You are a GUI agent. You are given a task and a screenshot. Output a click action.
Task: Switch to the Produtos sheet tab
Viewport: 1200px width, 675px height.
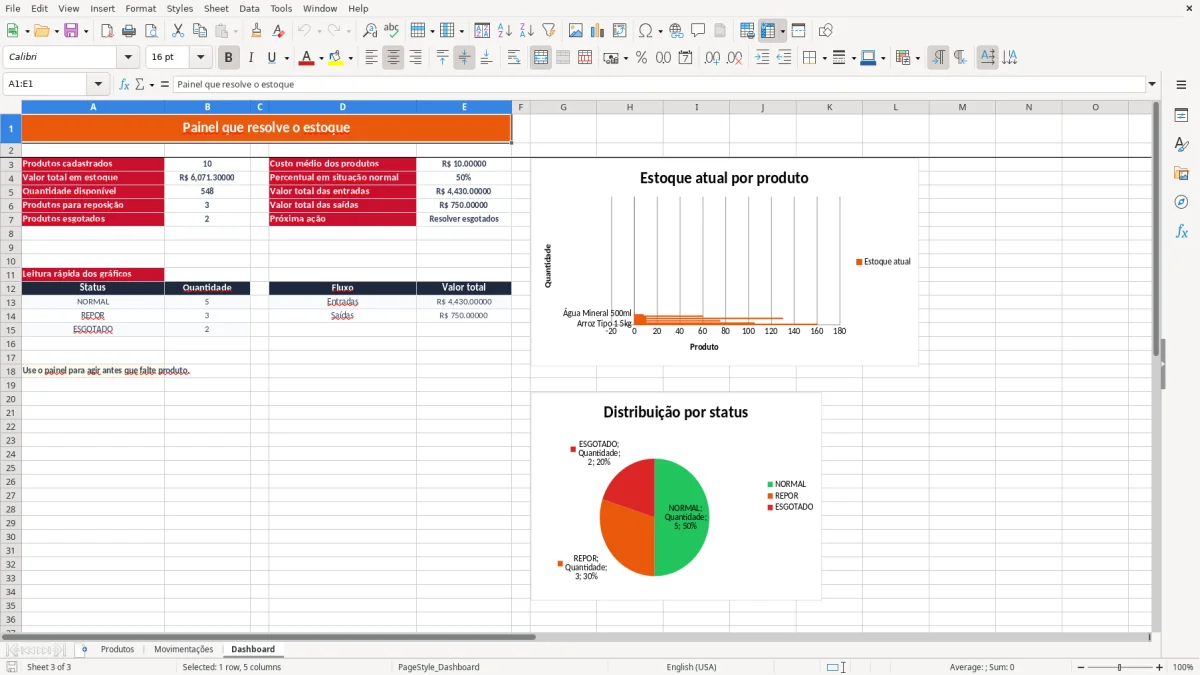117,649
